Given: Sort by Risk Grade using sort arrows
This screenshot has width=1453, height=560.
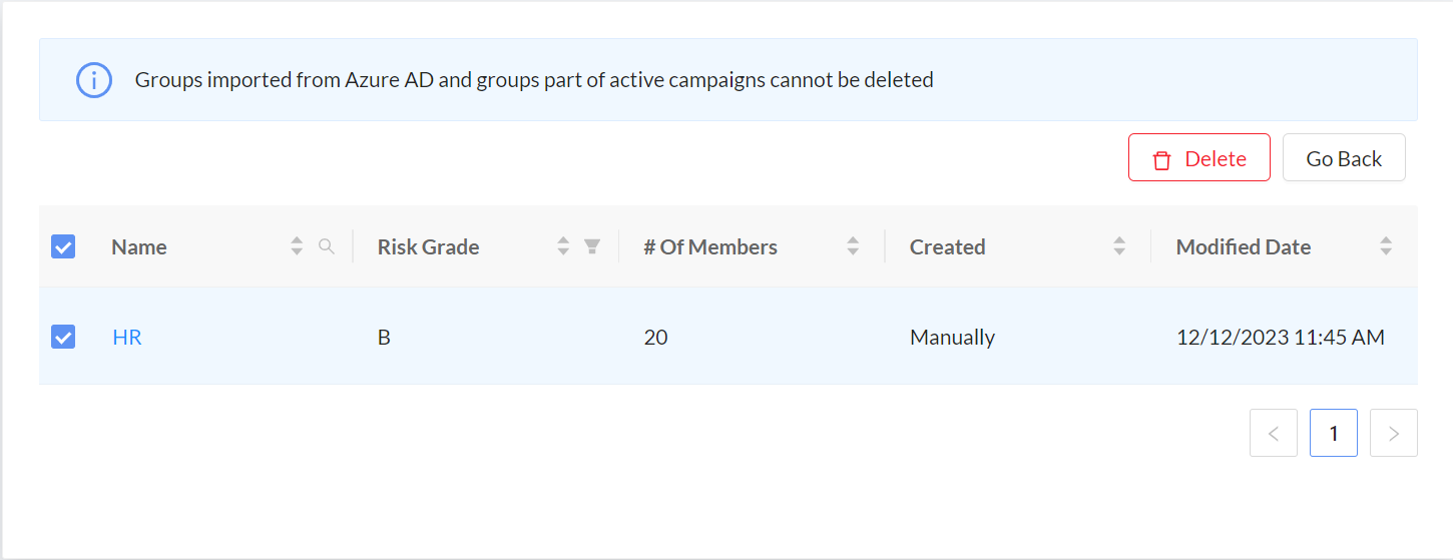Looking at the screenshot, I should 563,246.
